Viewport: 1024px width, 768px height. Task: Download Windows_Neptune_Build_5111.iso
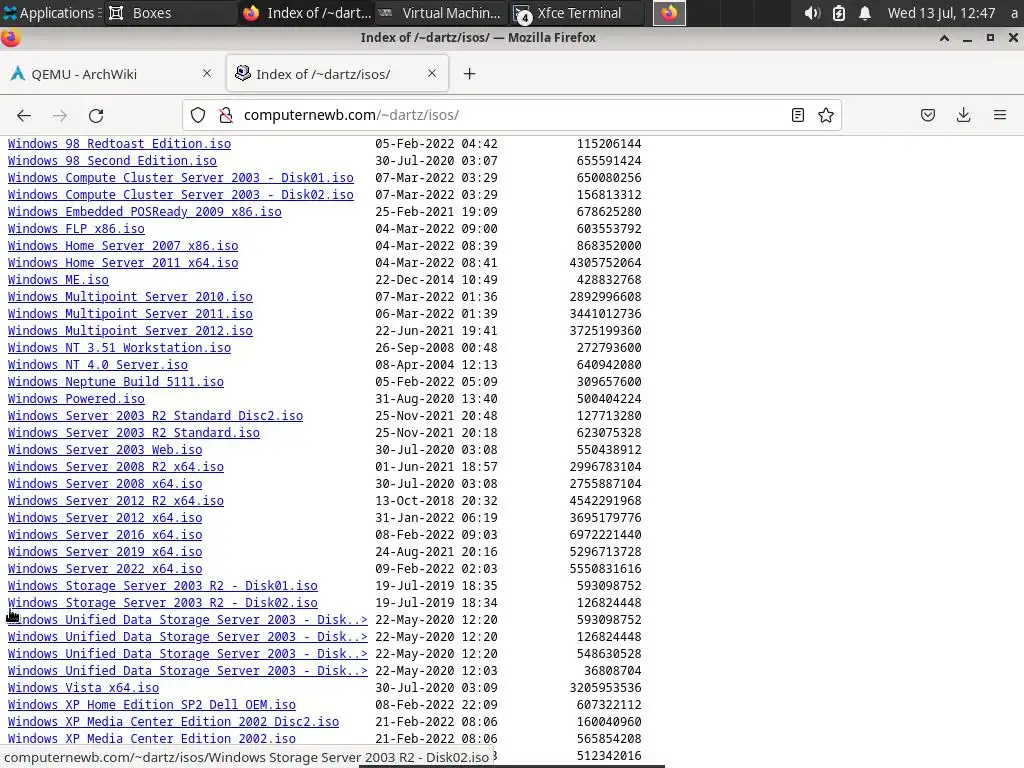tap(116, 381)
